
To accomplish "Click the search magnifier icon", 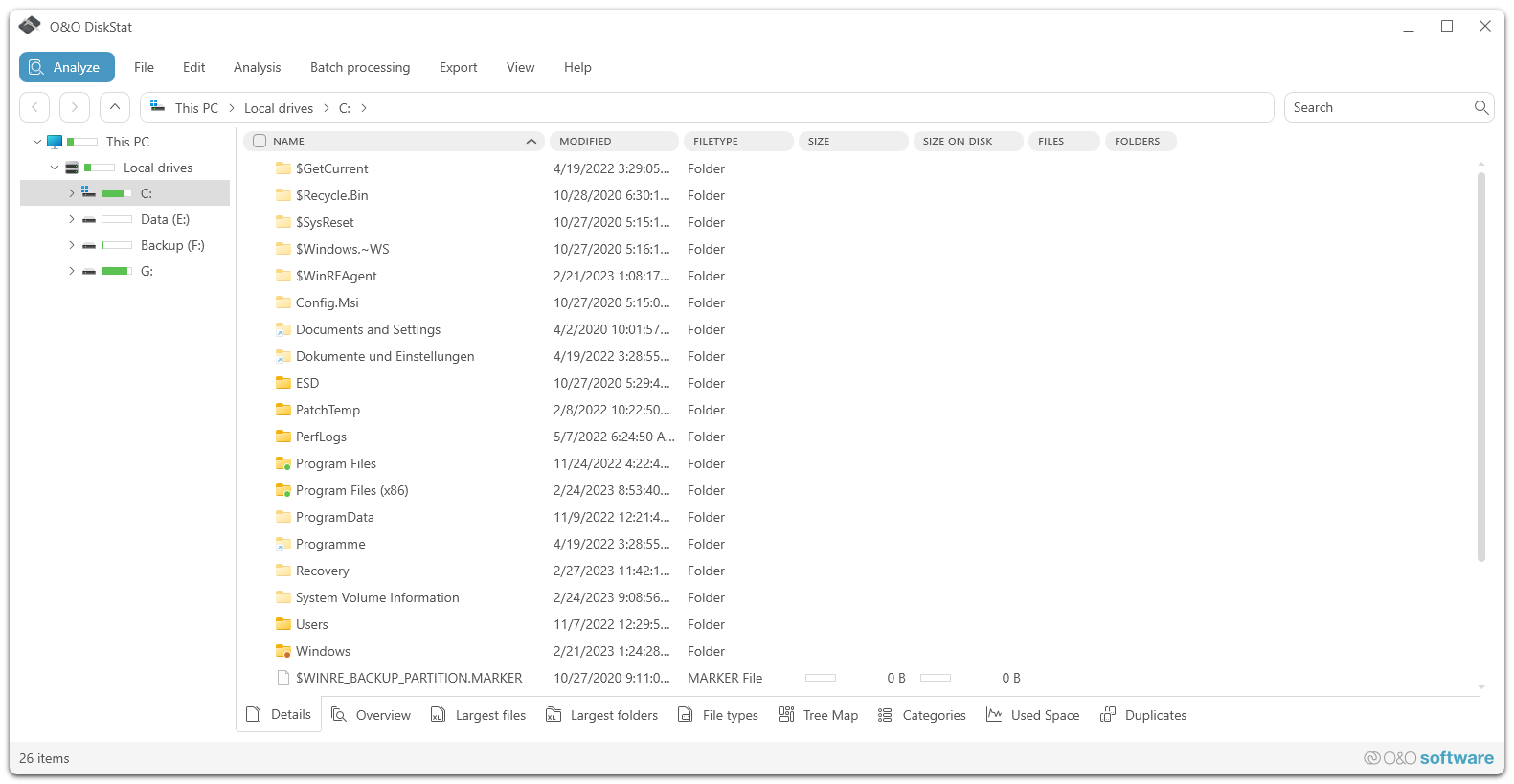I will point(1480,107).
